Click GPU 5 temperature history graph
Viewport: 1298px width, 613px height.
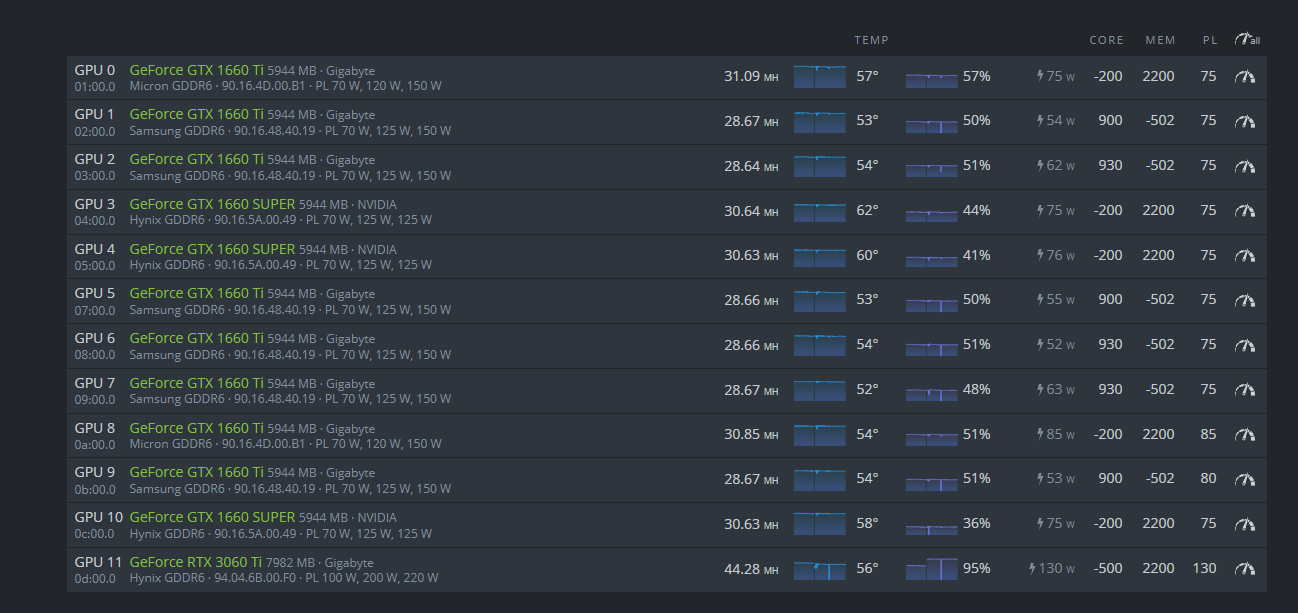coord(819,300)
